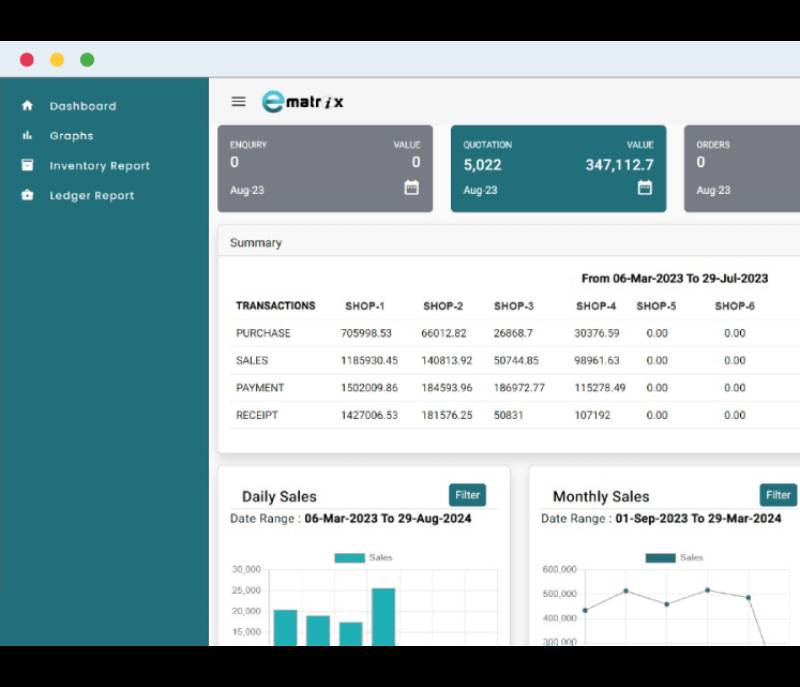Click the Inventory Report box icon
800x687 pixels.
click(x=27, y=166)
